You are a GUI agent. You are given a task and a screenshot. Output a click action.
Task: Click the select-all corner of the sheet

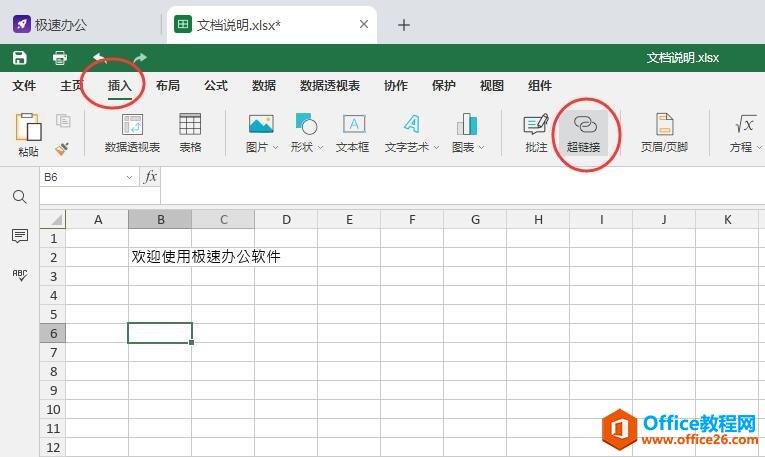53,219
